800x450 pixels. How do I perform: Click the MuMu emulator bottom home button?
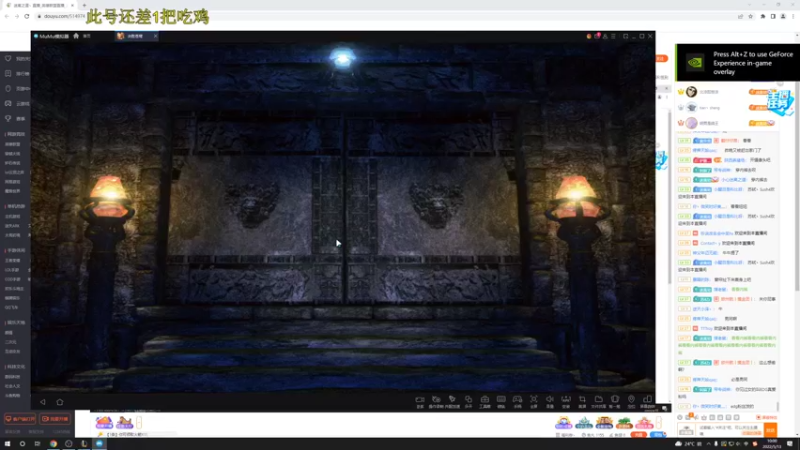point(60,402)
